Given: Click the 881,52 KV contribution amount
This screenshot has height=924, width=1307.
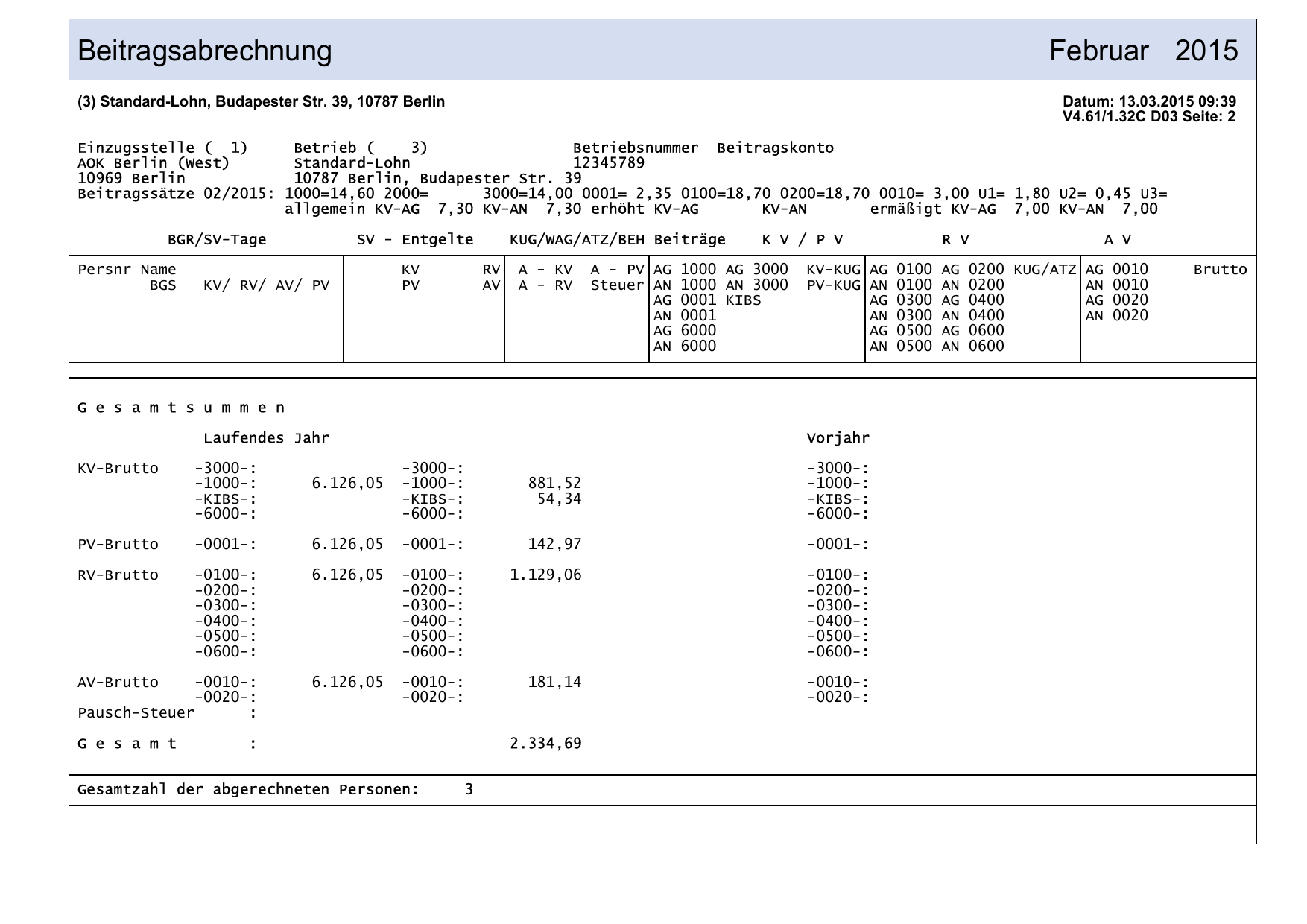Looking at the screenshot, I should click(x=554, y=484).
